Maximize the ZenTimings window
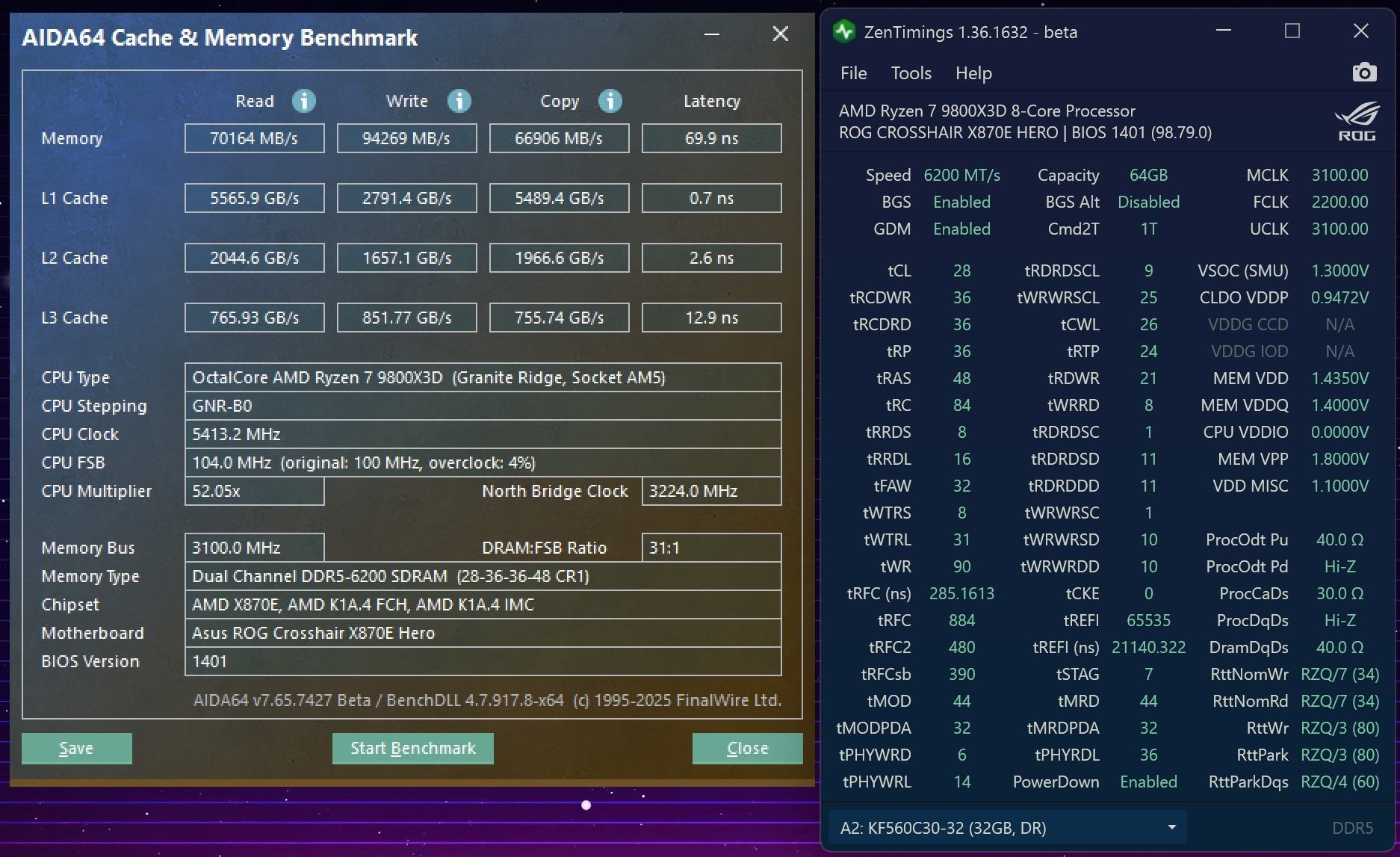 pyautogui.click(x=1292, y=31)
